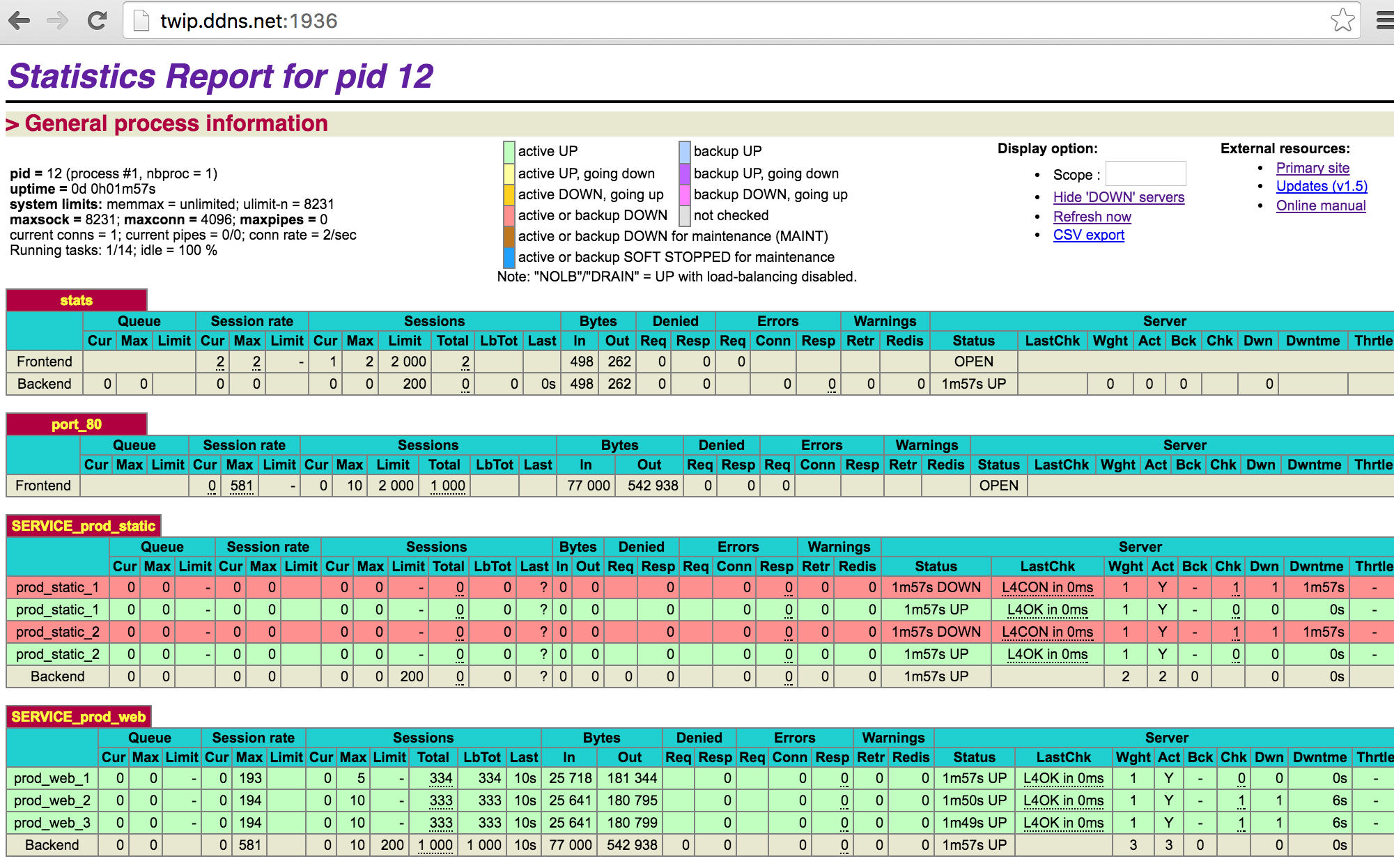
Task: Click the browser forward arrow
Action: (58, 21)
